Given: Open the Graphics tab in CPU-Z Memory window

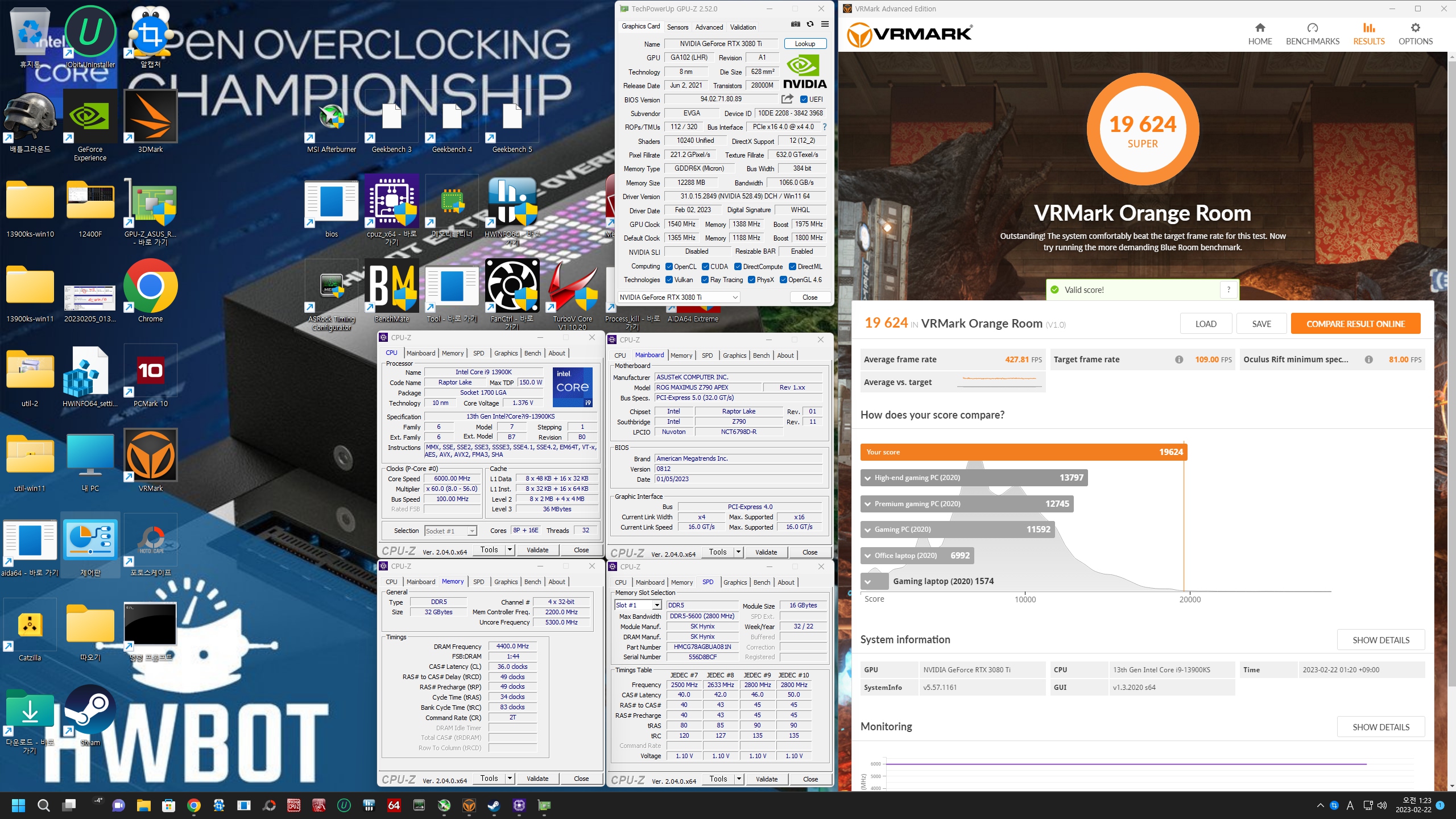Looking at the screenshot, I should [506, 582].
